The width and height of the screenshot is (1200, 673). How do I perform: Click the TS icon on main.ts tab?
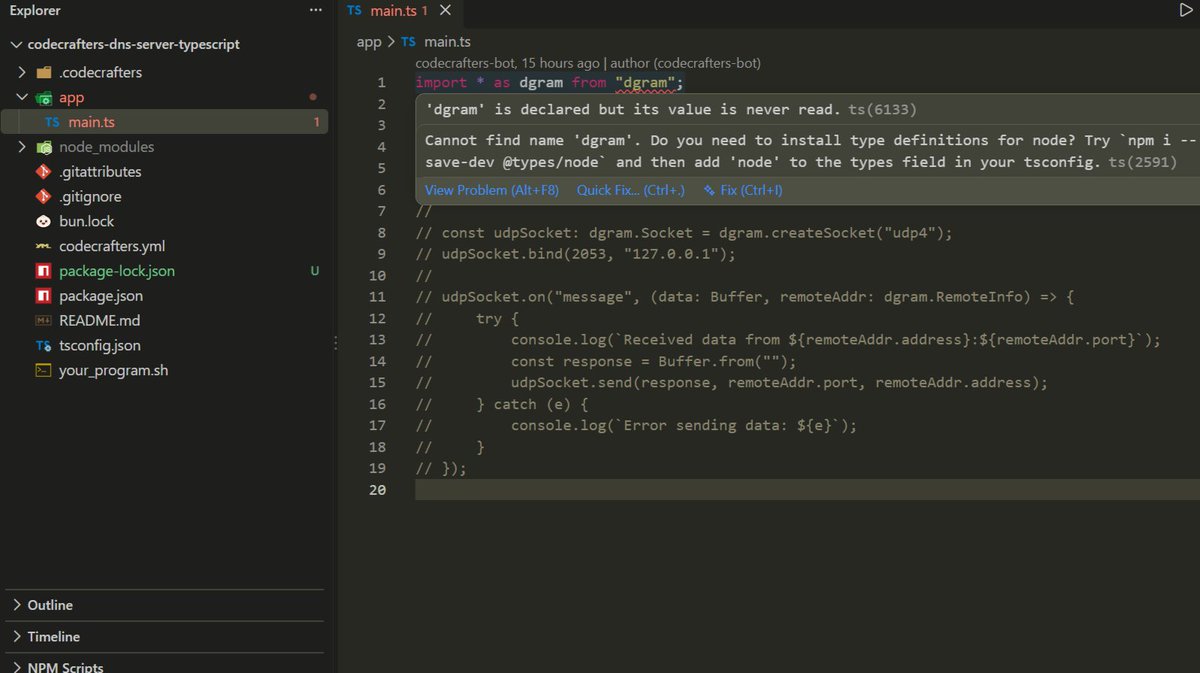pyautogui.click(x=354, y=11)
